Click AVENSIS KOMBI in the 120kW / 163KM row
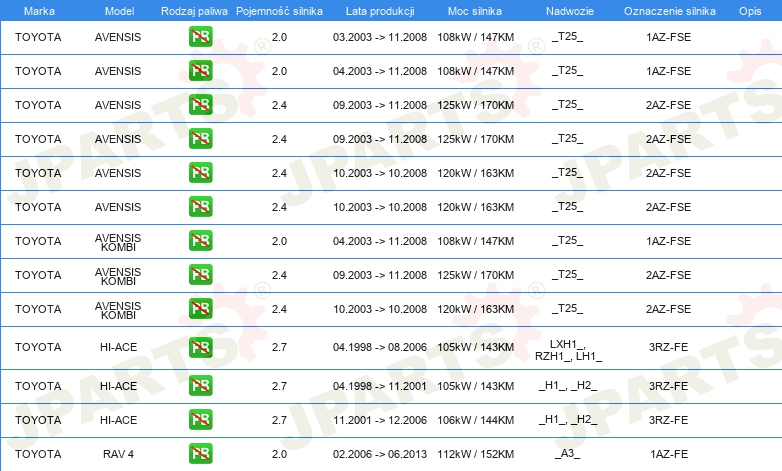 (x=118, y=310)
